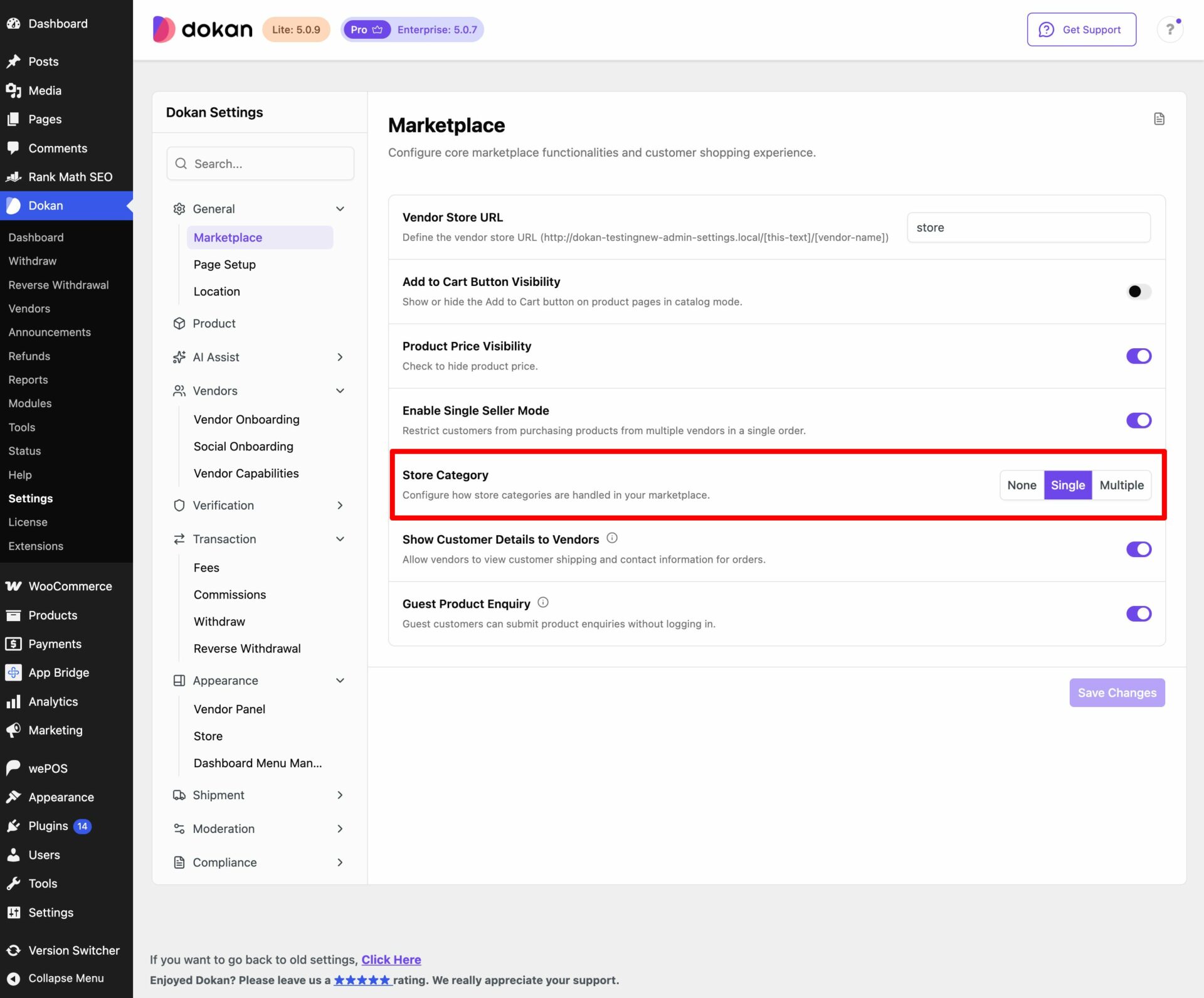The width and height of the screenshot is (1204, 998).
Task: Click the five-star rating link
Action: tap(362, 980)
